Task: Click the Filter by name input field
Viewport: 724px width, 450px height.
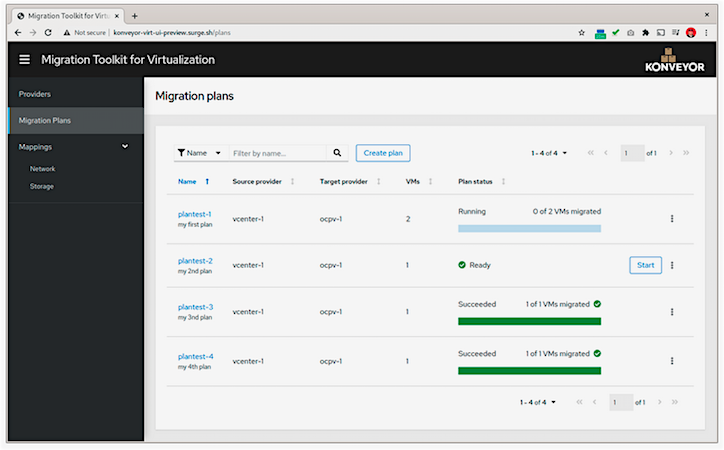Action: (277, 153)
